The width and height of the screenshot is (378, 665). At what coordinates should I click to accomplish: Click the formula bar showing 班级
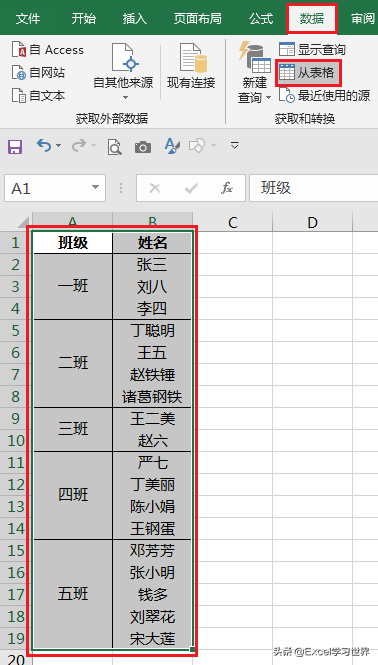[x=314, y=188]
